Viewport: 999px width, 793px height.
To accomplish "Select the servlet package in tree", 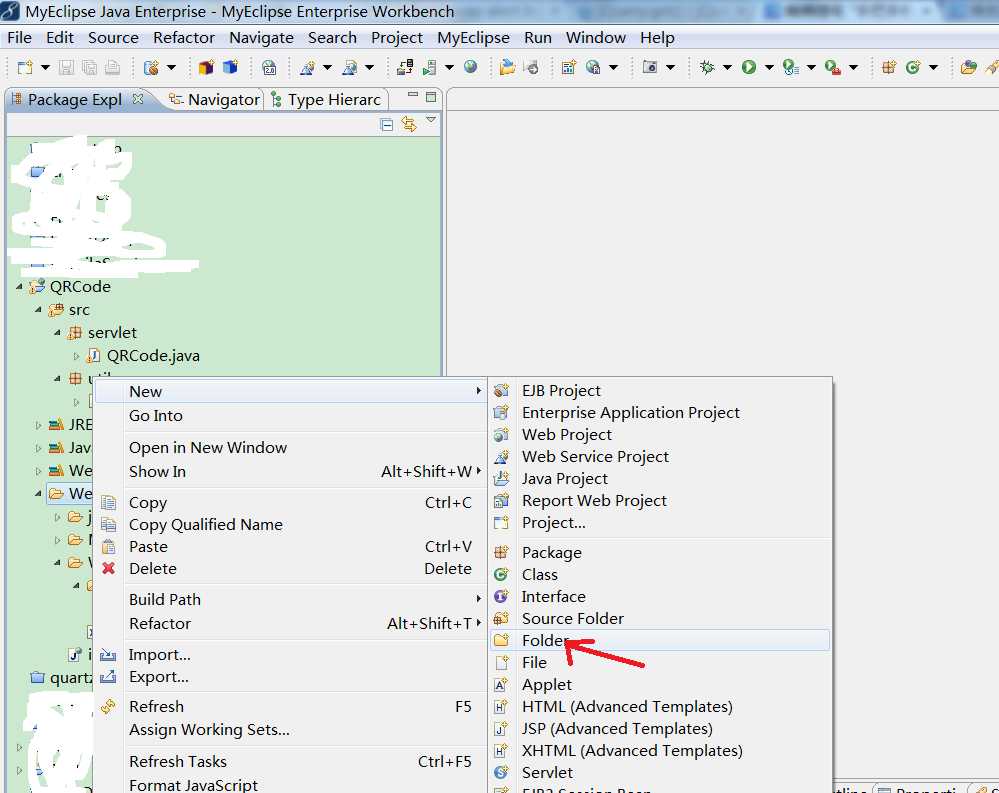I will tap(112, 332).
